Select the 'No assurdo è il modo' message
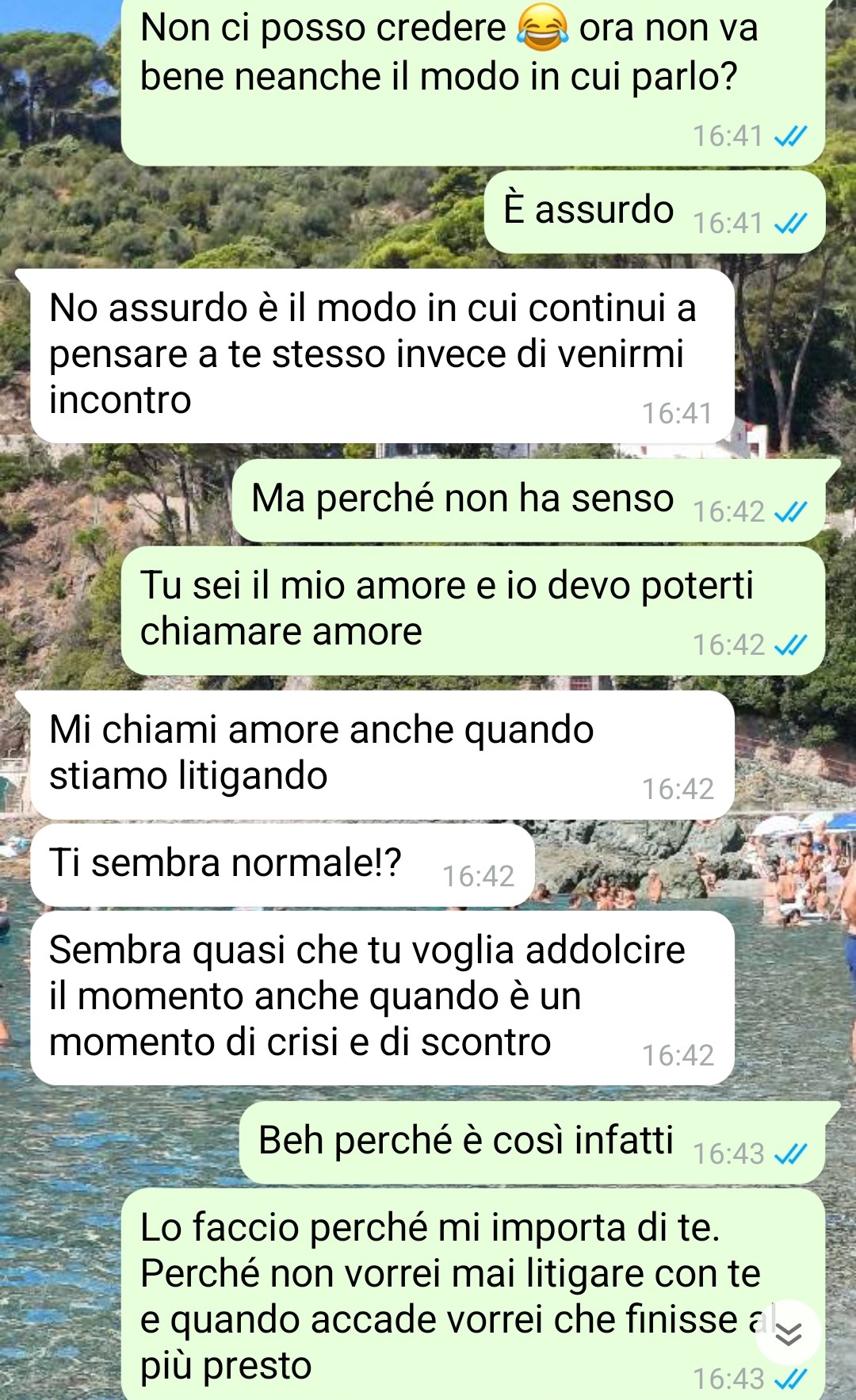Screen dimensions: 856x1400 pos(382,356)
